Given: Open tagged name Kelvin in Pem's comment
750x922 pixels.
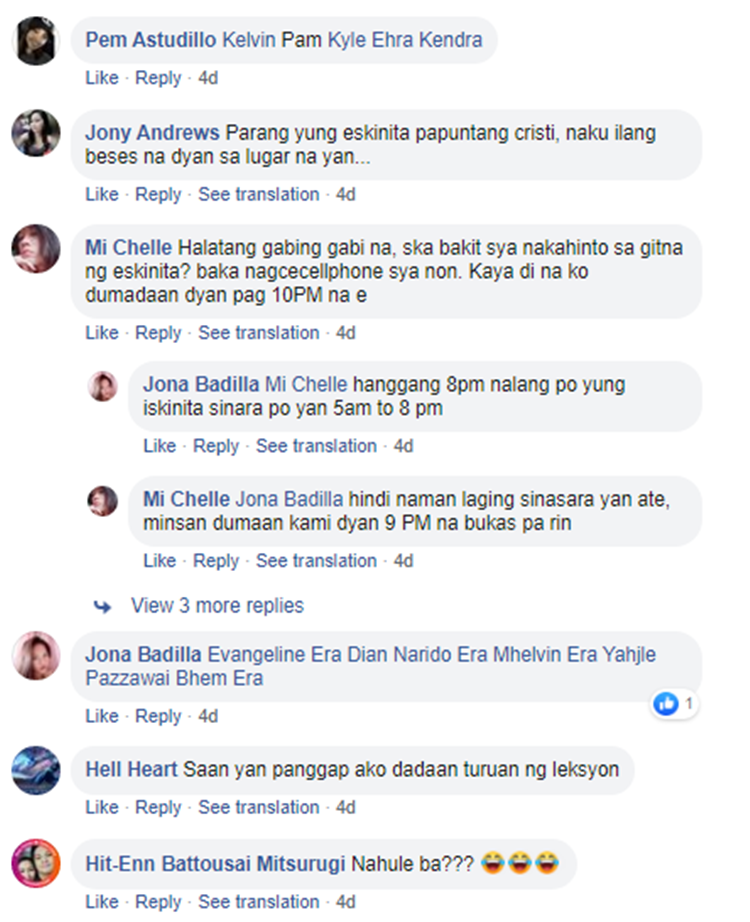Looking at the screenshot, I should pyautogui.click(x=249, y=40).
